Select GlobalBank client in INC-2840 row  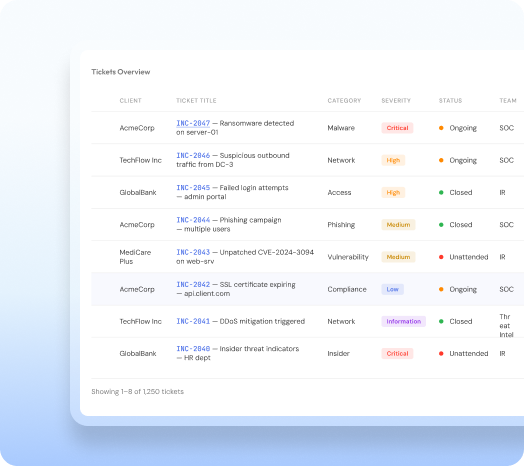(138, 354)
